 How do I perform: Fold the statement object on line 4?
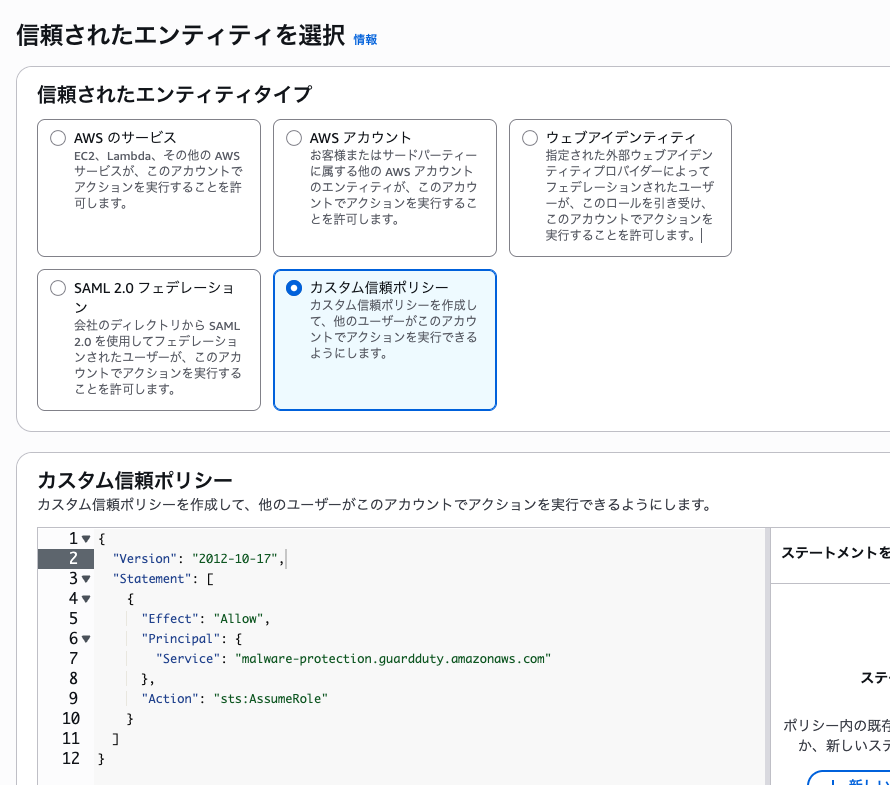coord(86,599)
